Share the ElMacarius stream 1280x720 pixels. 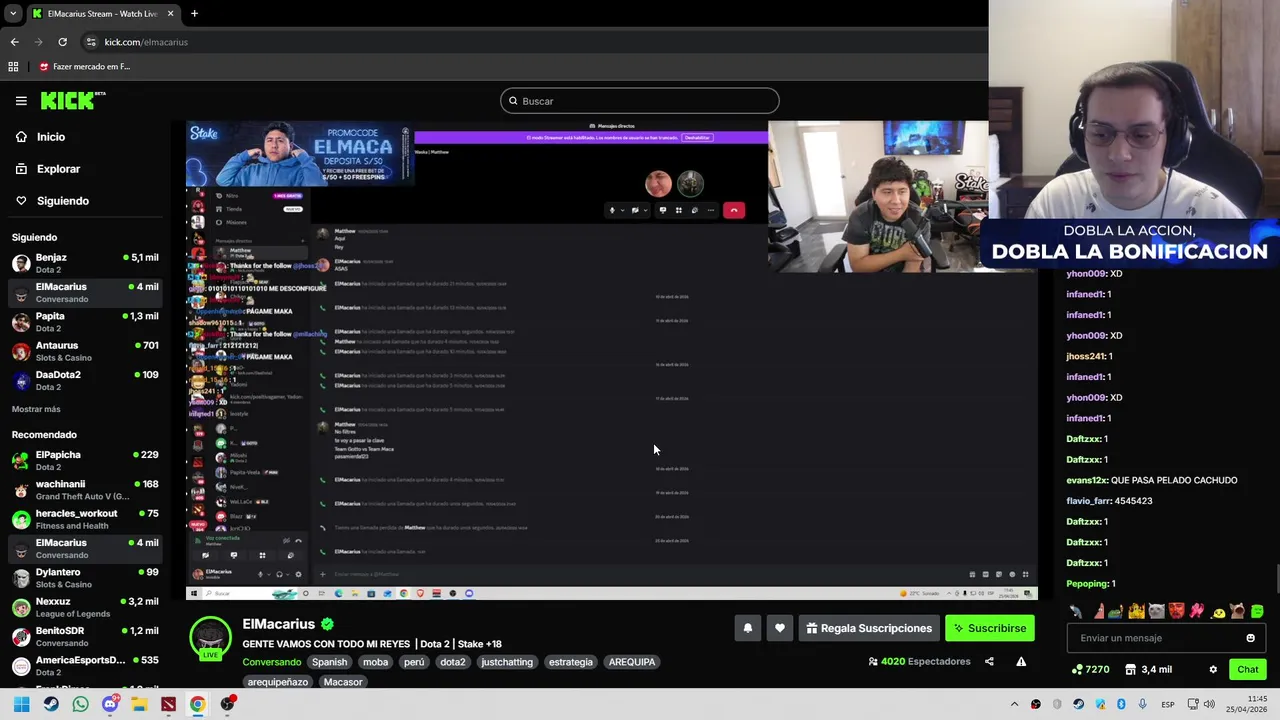tap(989, 661)
